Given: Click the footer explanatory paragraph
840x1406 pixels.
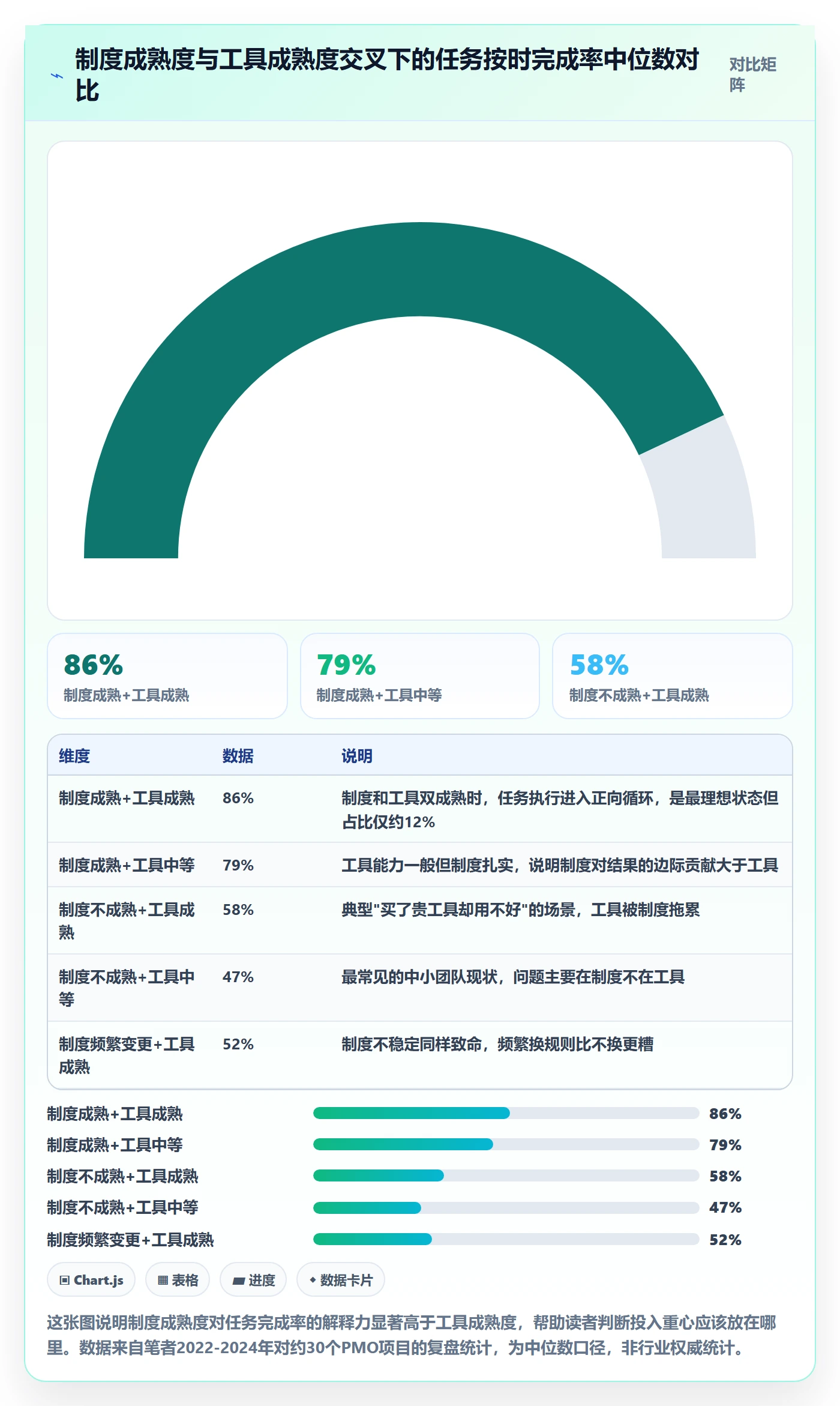Looking at the screenshot, I should pyautogui.click(x=412, y=1335).
